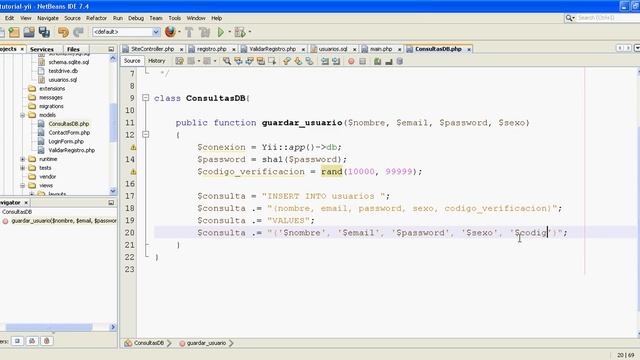Open the Refactor menu

(96, 18)
